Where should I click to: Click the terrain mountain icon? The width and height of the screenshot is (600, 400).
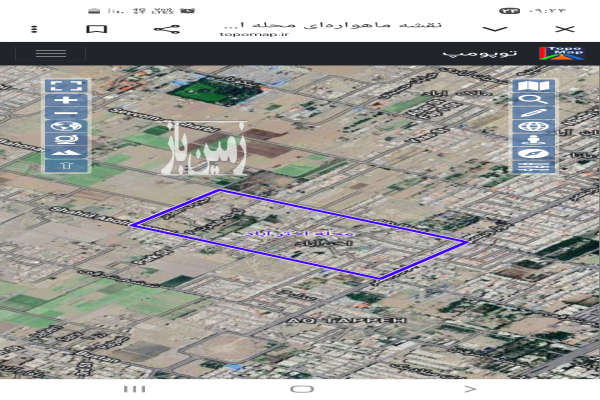[x=66, y=153]
